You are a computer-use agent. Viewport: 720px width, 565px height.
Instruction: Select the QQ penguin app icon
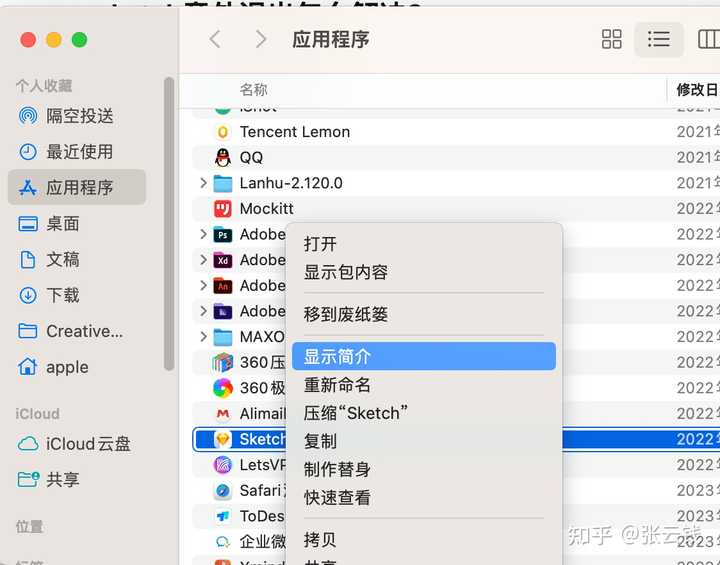click(223, 158)
